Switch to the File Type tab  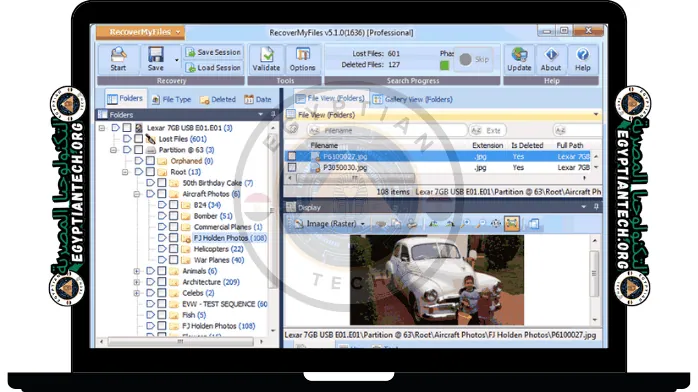point(172,99)
